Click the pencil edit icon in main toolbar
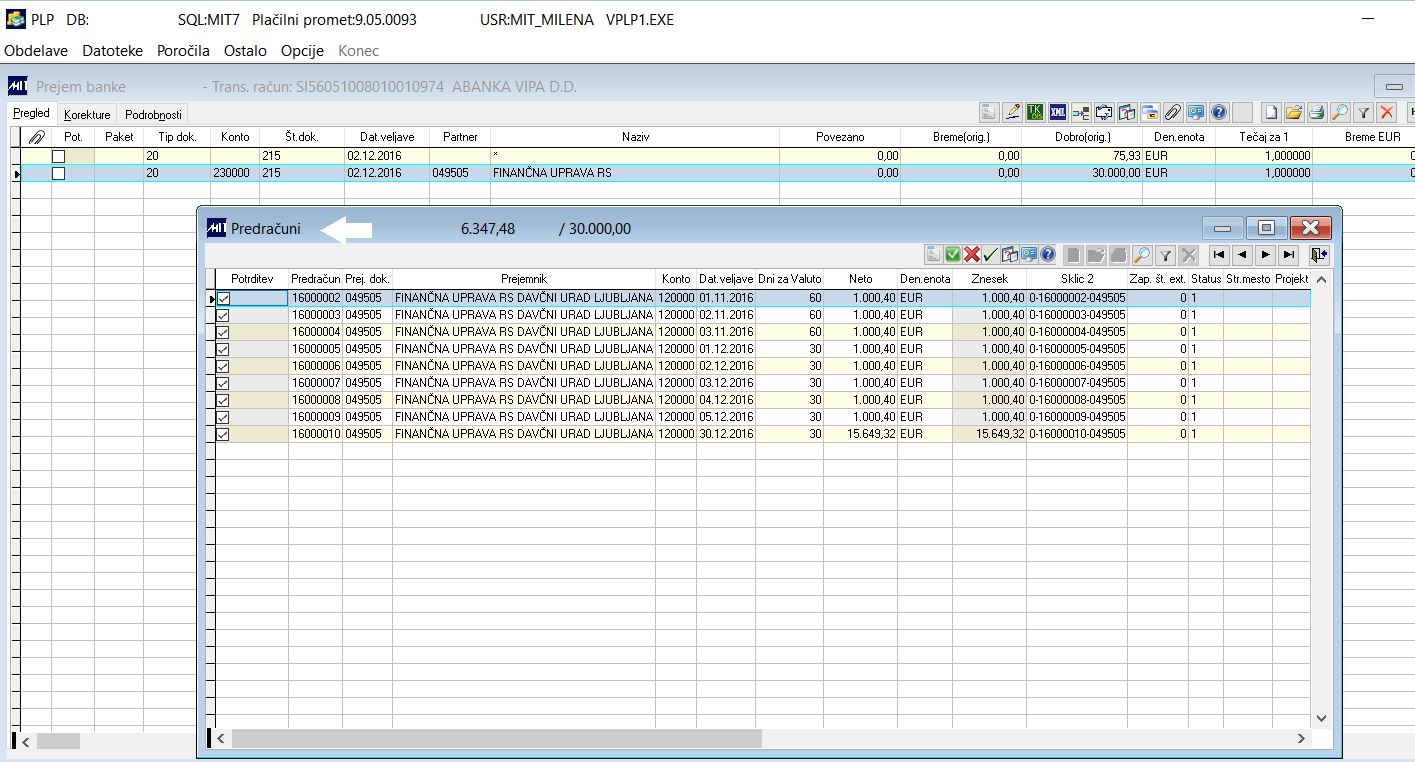Image resolution: width=1415 pixels, height=762 pixels. coord(1012,112)
